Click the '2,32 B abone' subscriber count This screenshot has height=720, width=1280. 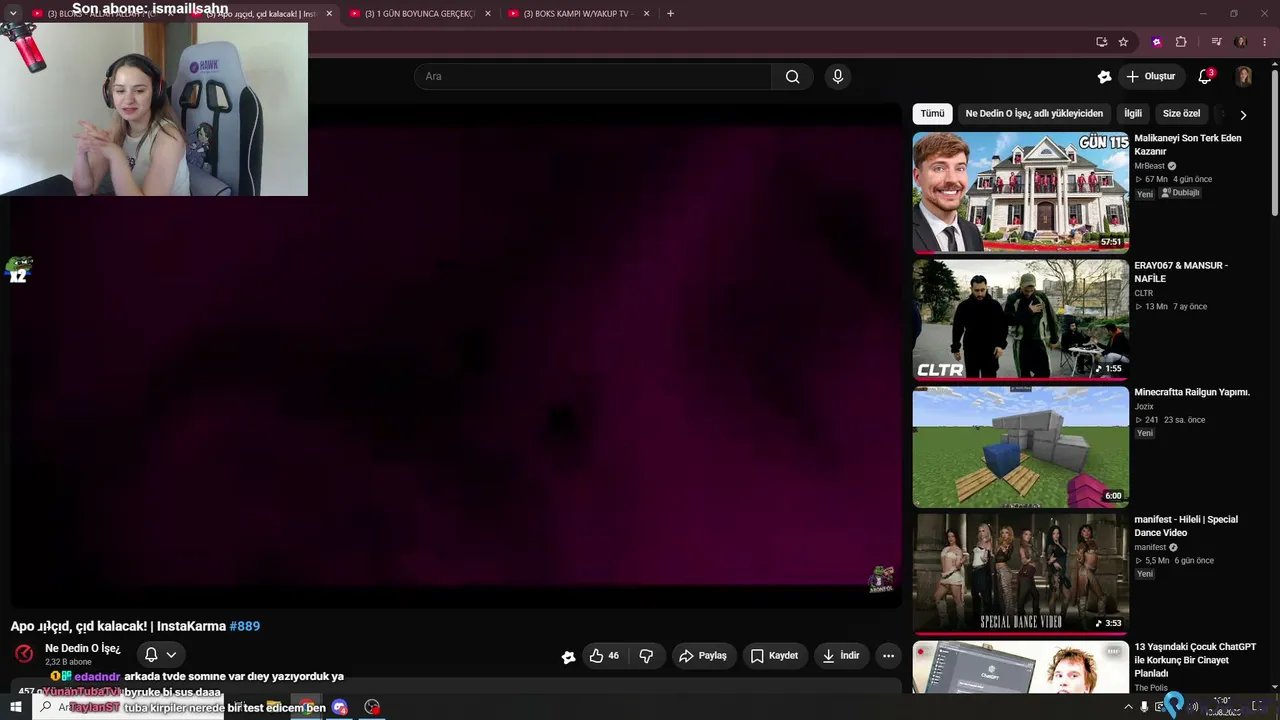pyautogui.click(x=67, y=662)
